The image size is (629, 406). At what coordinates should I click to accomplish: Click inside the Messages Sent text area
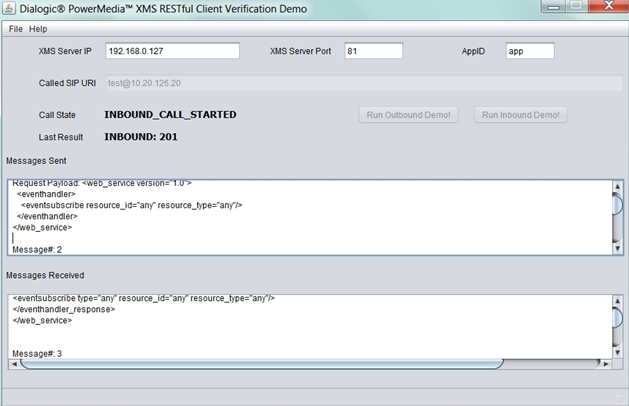(x=300, y=217)
